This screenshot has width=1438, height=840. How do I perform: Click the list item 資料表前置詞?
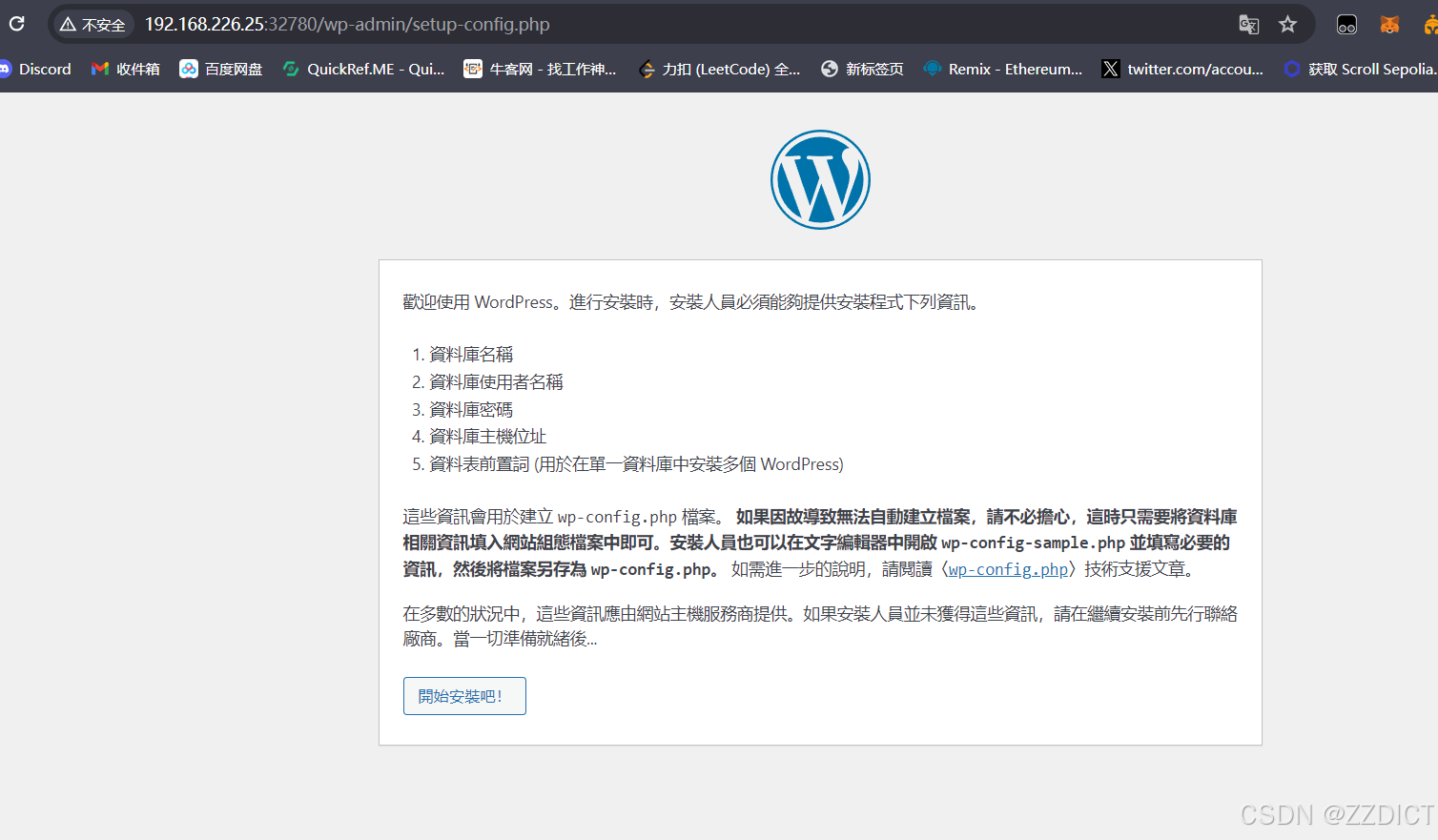pos(636,464)
